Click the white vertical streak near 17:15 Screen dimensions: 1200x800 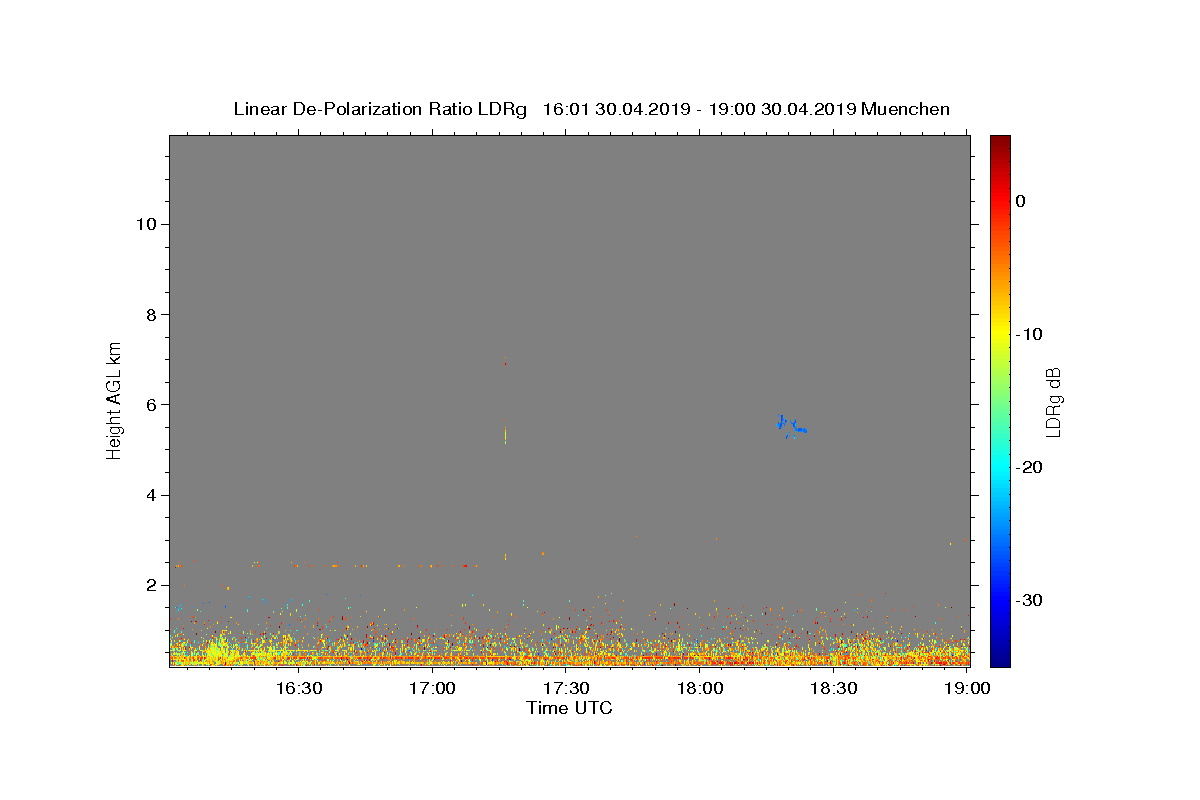point(505,435)
